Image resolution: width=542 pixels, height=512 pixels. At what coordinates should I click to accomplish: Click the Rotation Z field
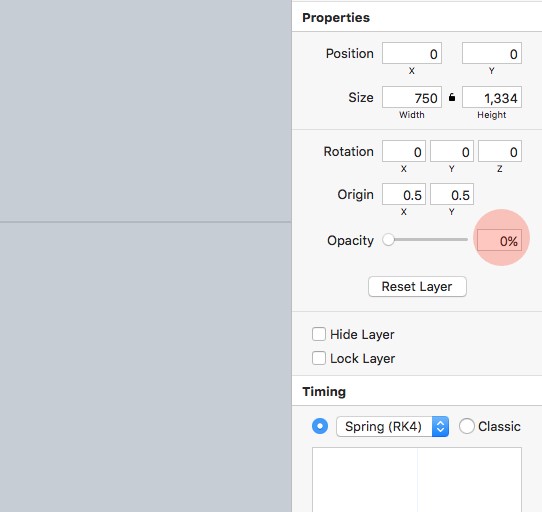click(500, 151)
